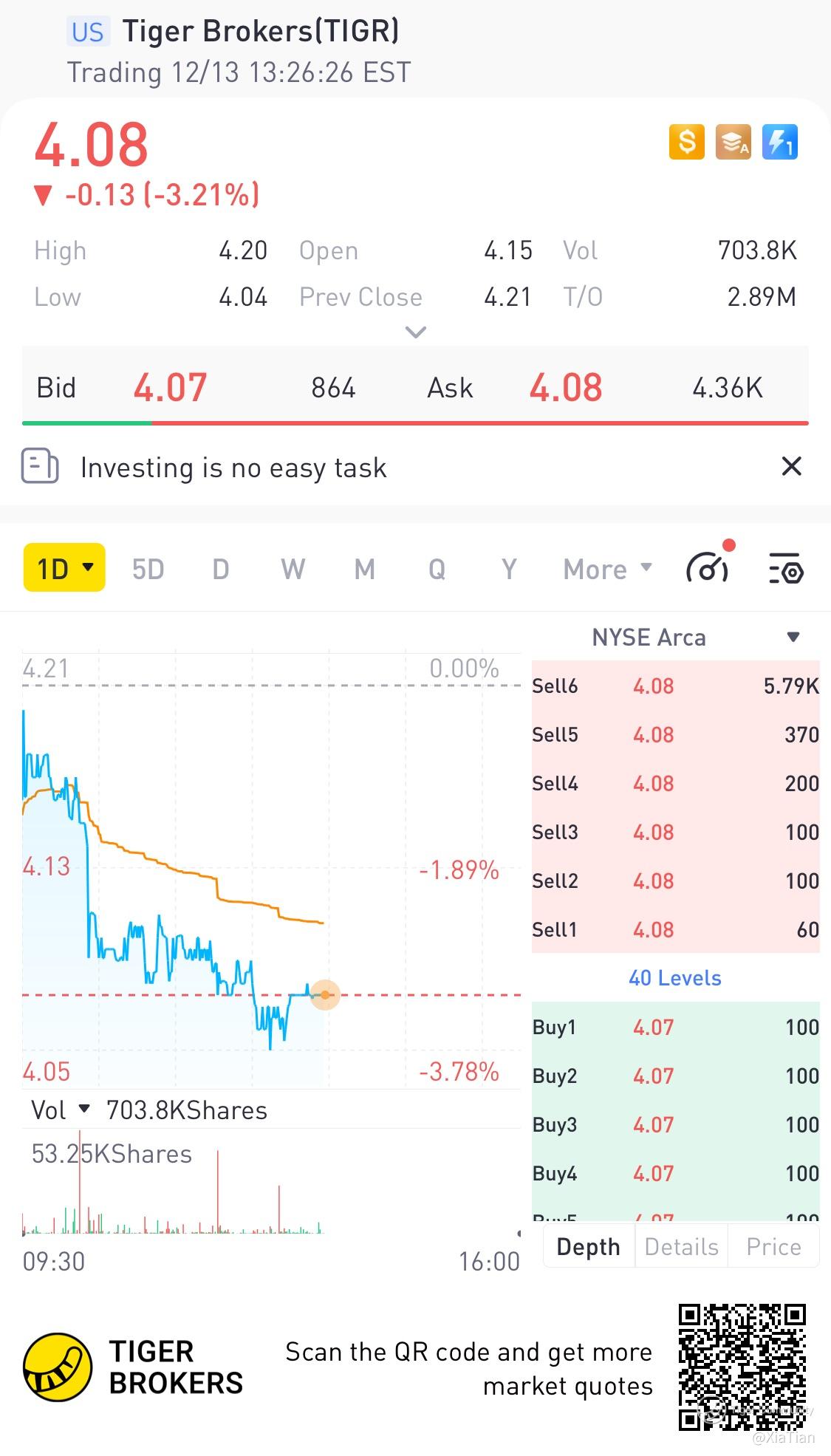Open the chart indicator gauge icon
The width and height of the screenshot is (831, 1456).
(708, 569)
